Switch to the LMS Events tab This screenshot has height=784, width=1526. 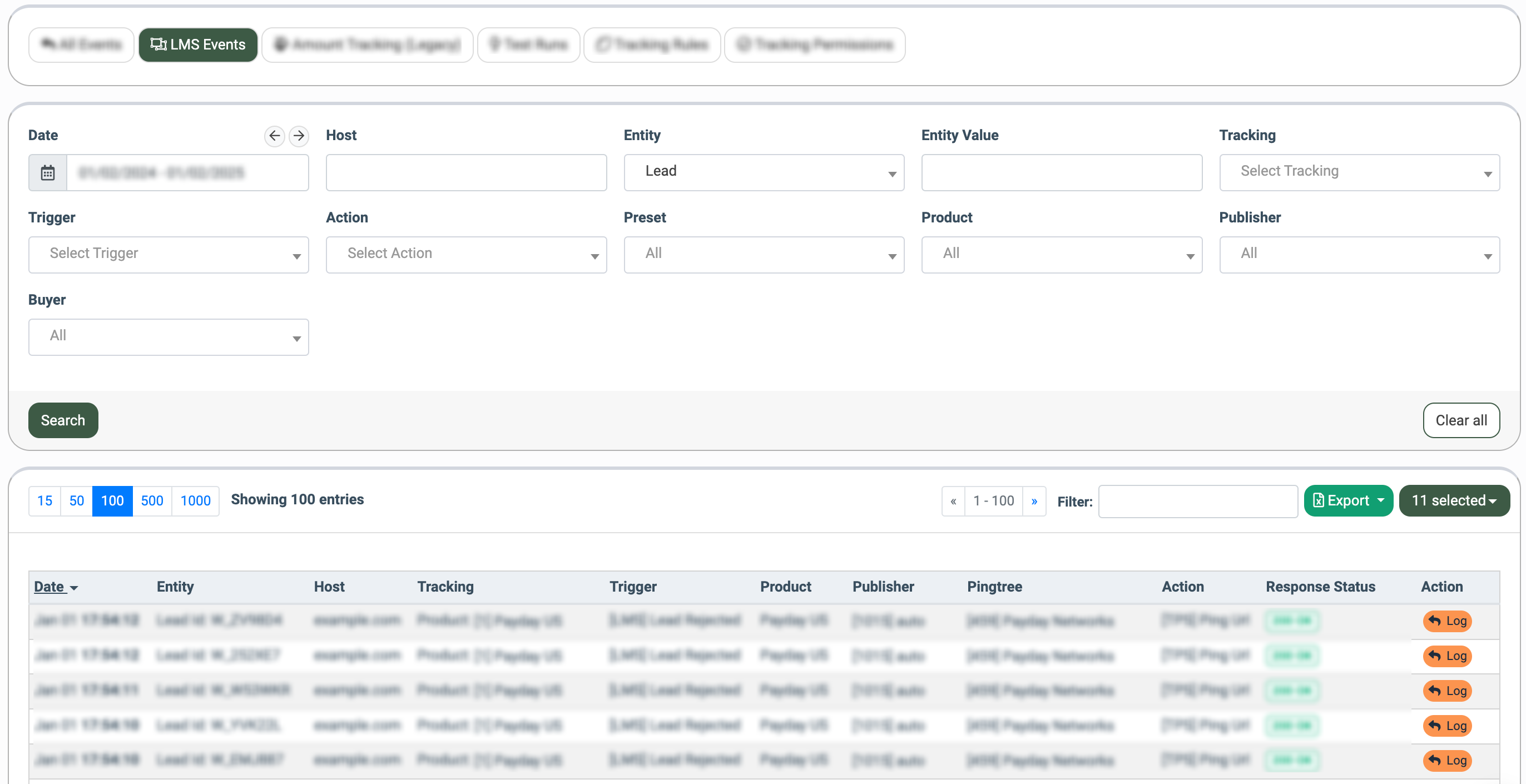198,45
